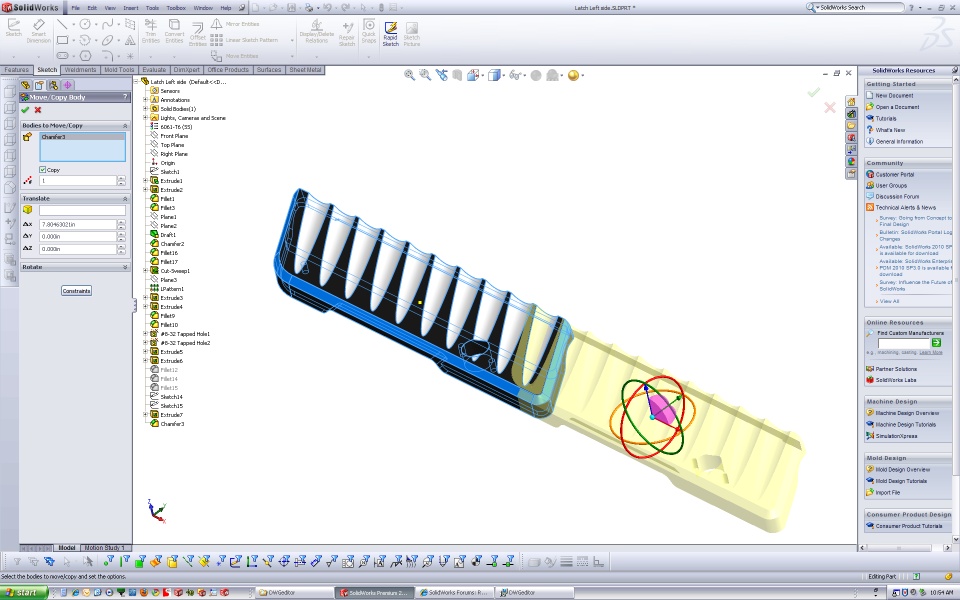The image size is (960, 600).
Task: Click the Apply Scene sphere icon
Action: pyautogui.click(x=573, y=75)
